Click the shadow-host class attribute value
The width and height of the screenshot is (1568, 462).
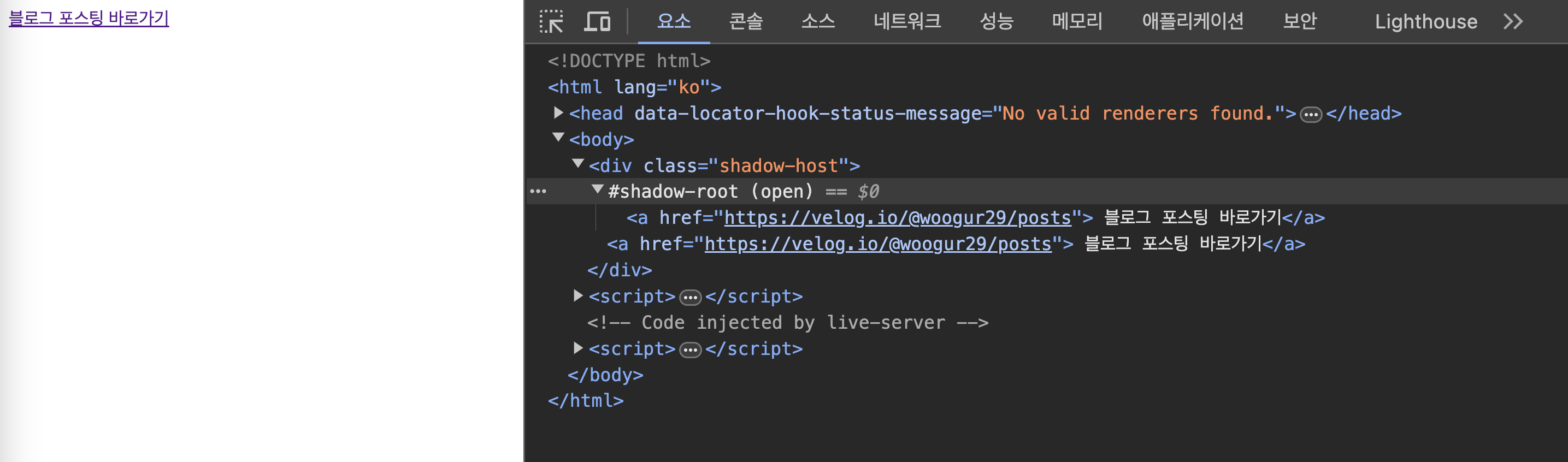779,165
